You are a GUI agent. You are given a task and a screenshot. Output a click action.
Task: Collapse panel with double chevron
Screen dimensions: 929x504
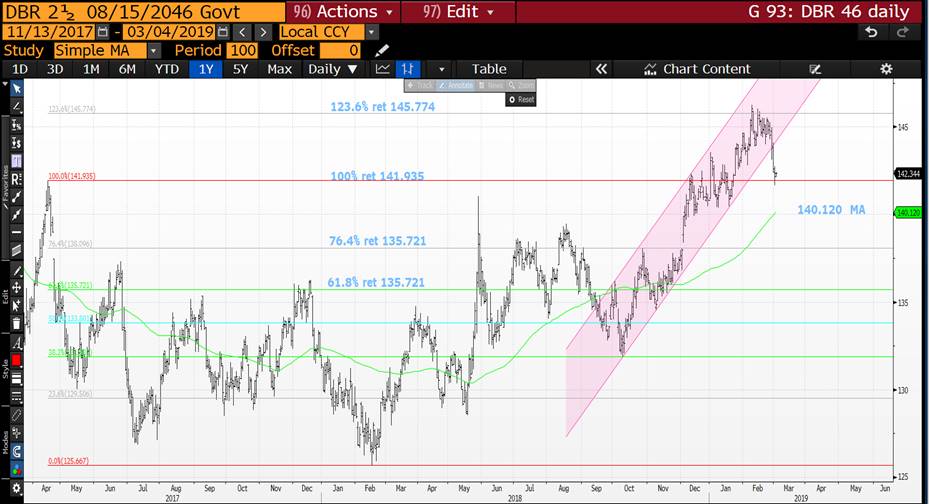tap(601, 69)
